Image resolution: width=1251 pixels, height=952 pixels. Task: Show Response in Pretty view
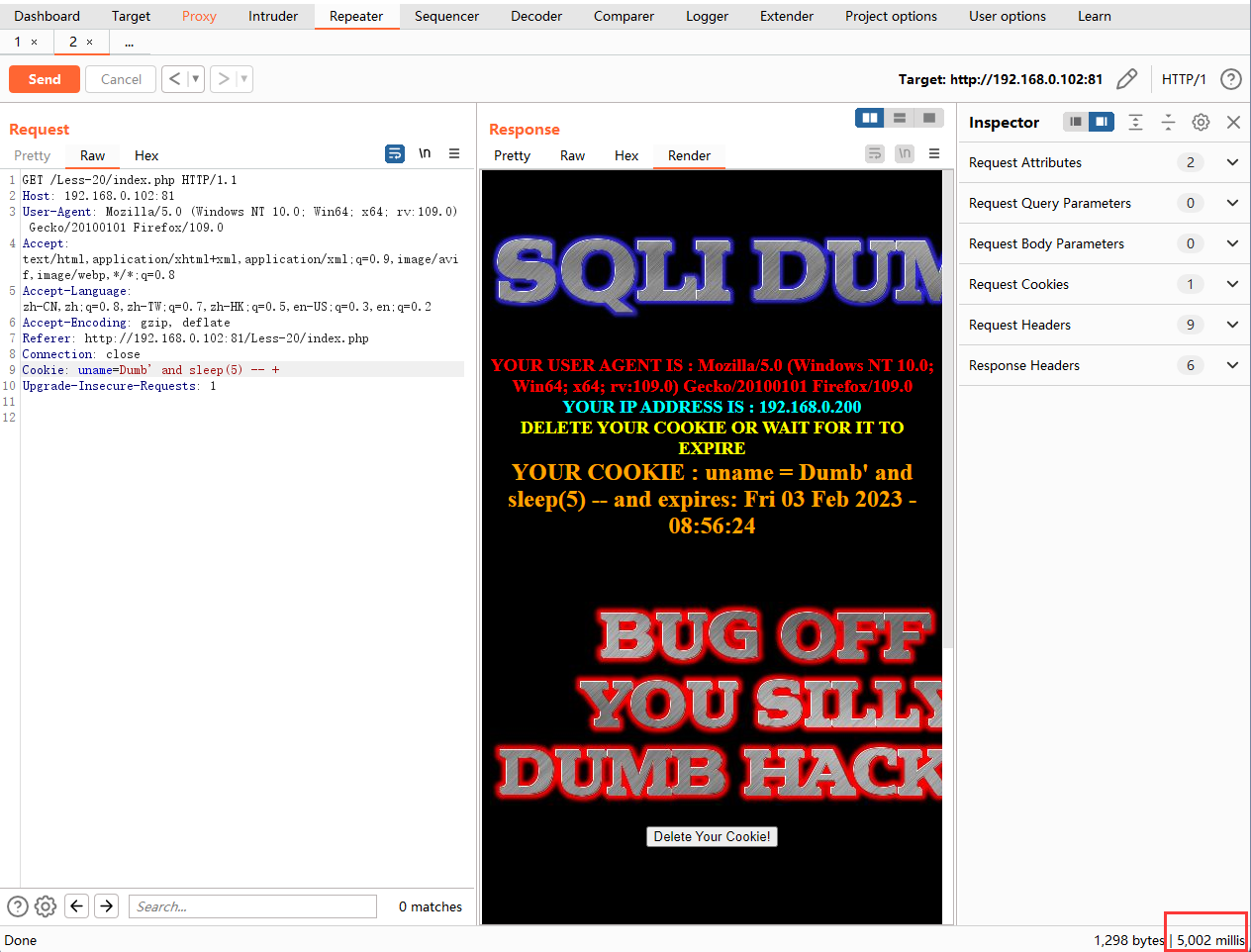pos(512,155)
